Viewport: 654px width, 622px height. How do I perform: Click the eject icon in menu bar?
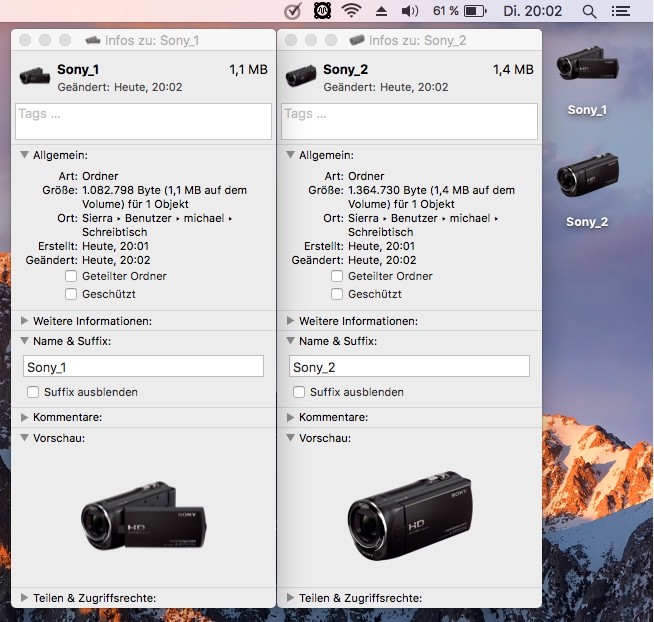point(381,11)
